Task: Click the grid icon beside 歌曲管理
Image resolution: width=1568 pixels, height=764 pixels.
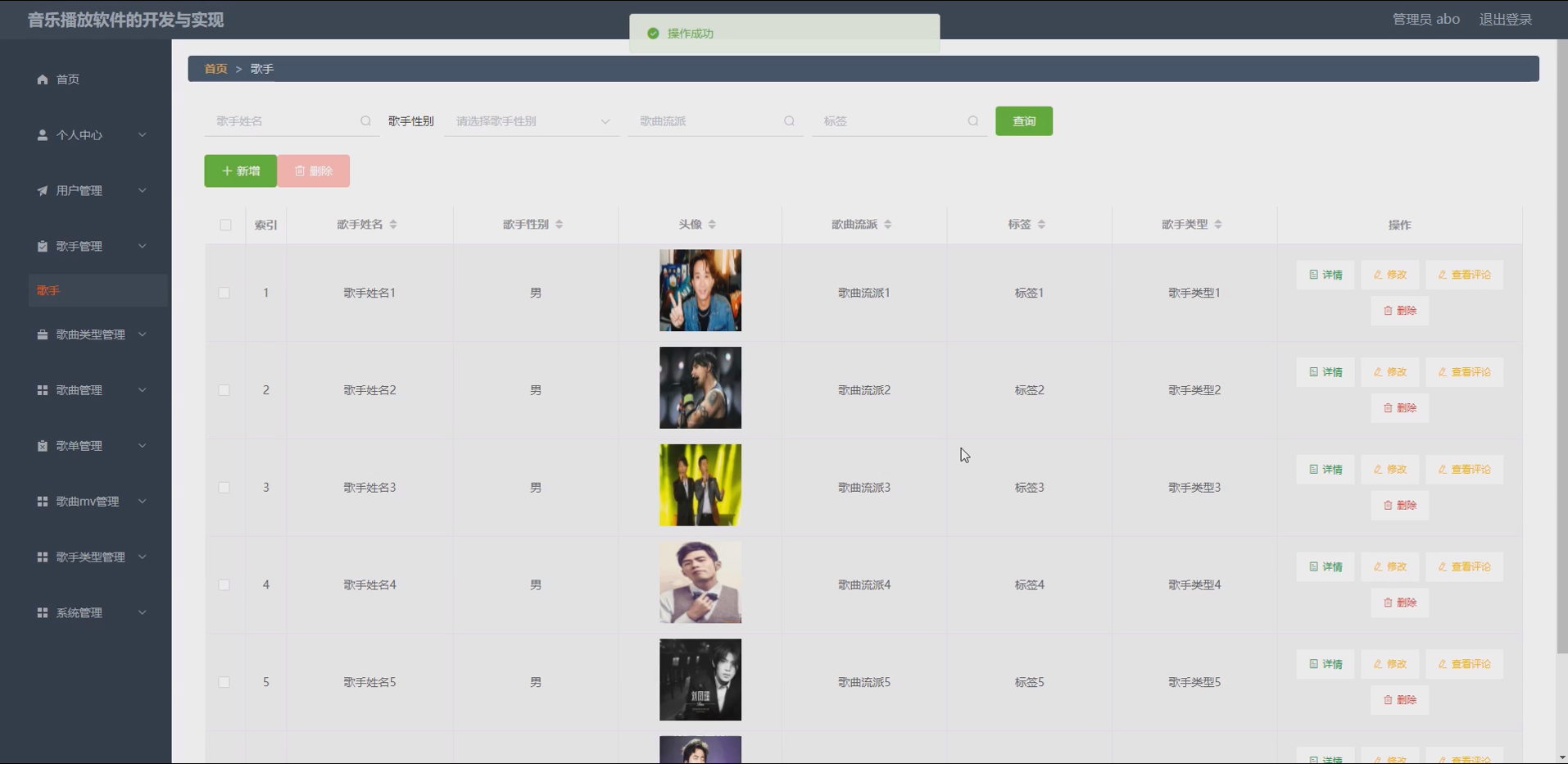Action: [43, 391]
